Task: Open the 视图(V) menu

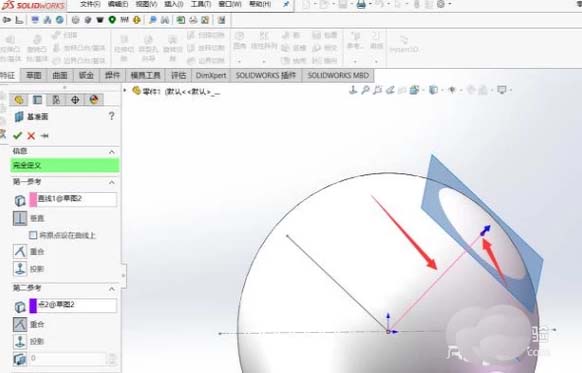Action: 146,4
